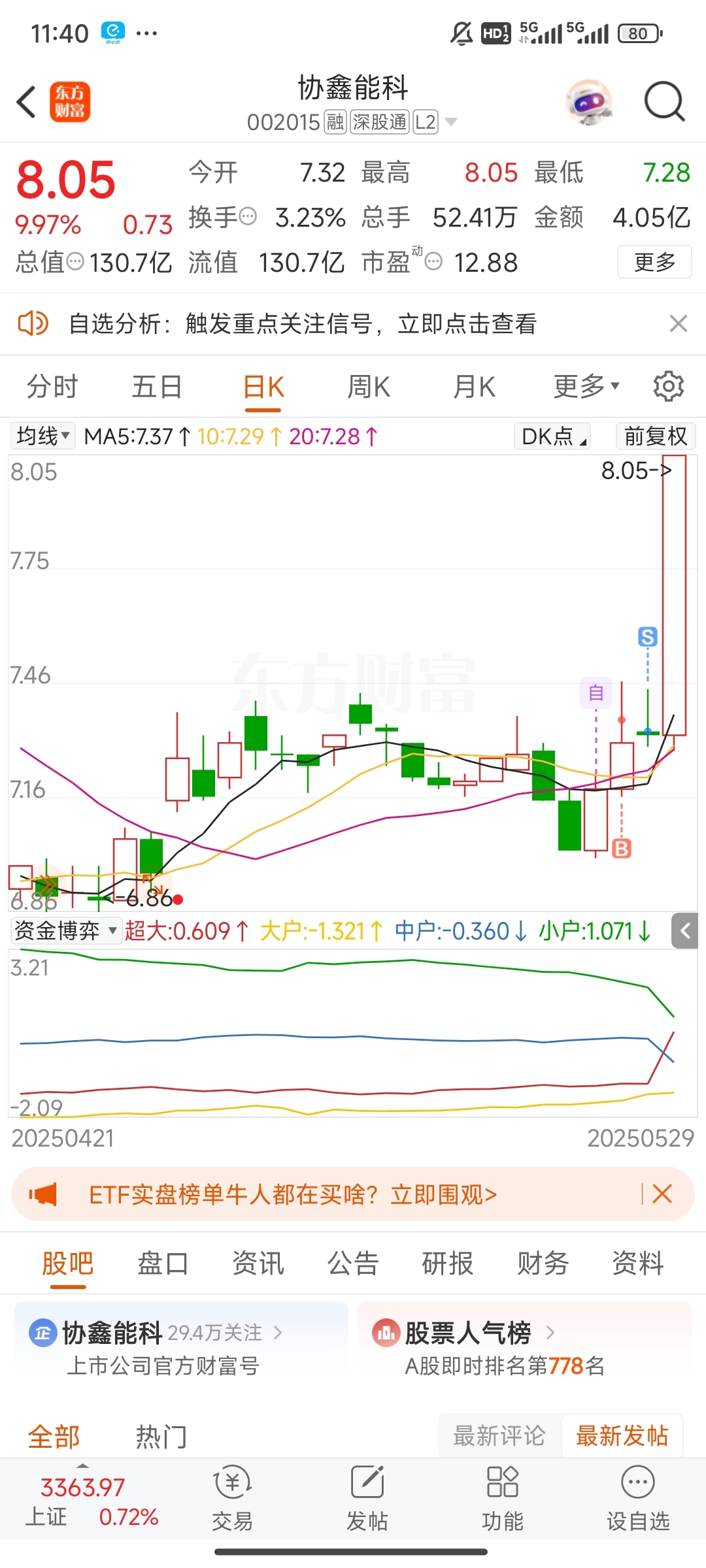Close the ETF实盘榜 banner
The height and width of the screenshot is (1568, 706).
662,1194
